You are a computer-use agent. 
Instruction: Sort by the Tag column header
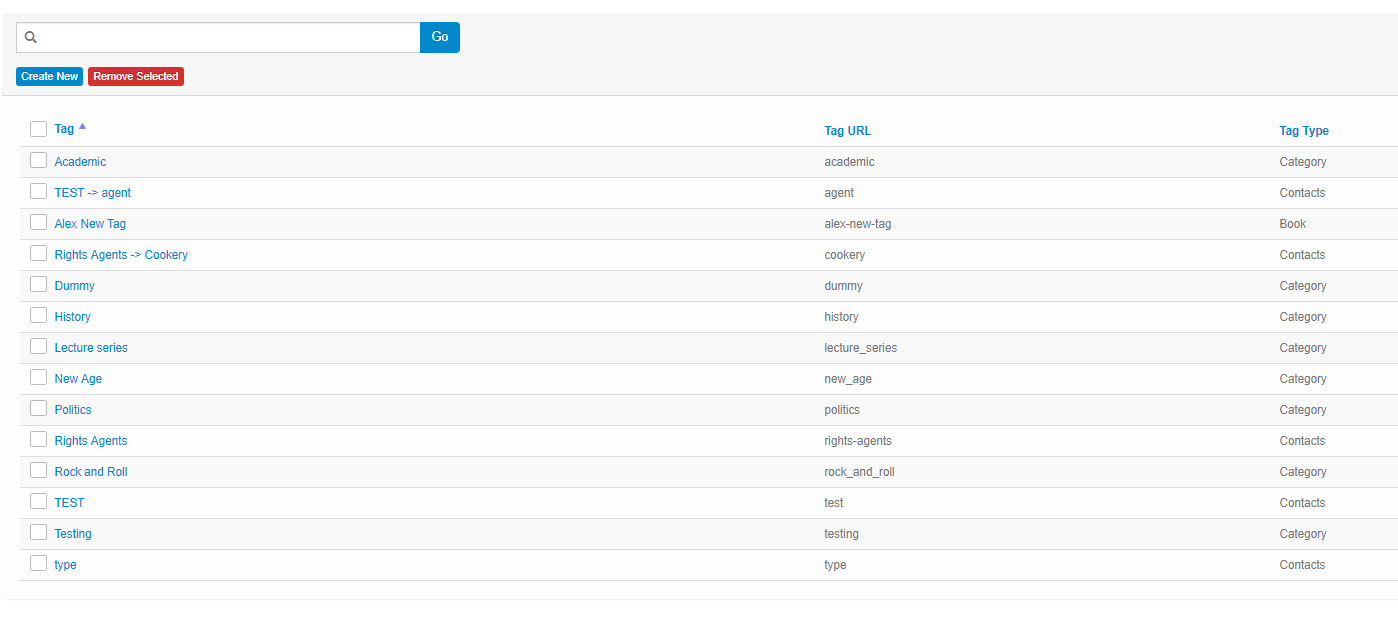64,129
